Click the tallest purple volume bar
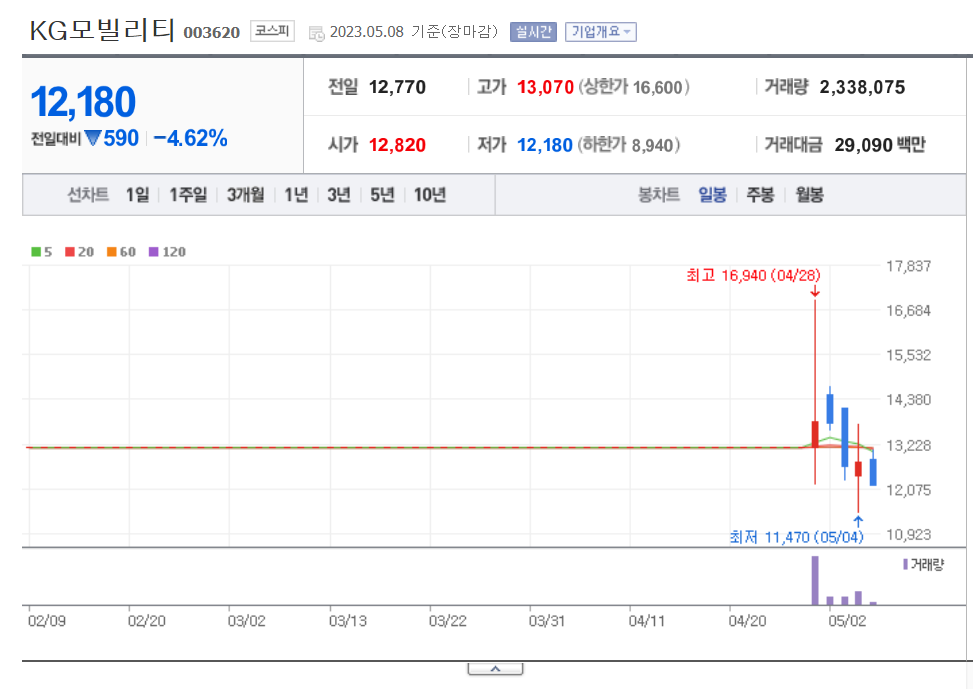The height and width of the screenshot is (689, 973). 815,580
